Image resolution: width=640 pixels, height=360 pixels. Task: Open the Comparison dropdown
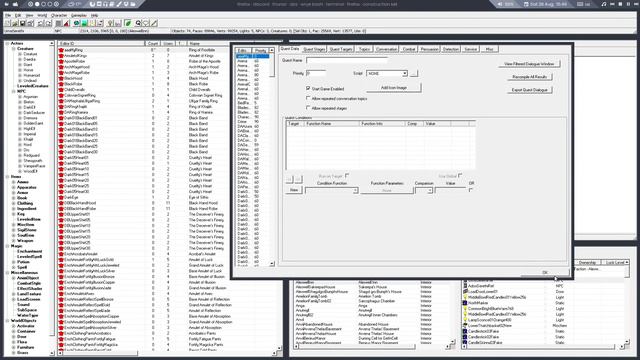click(429, 191)
